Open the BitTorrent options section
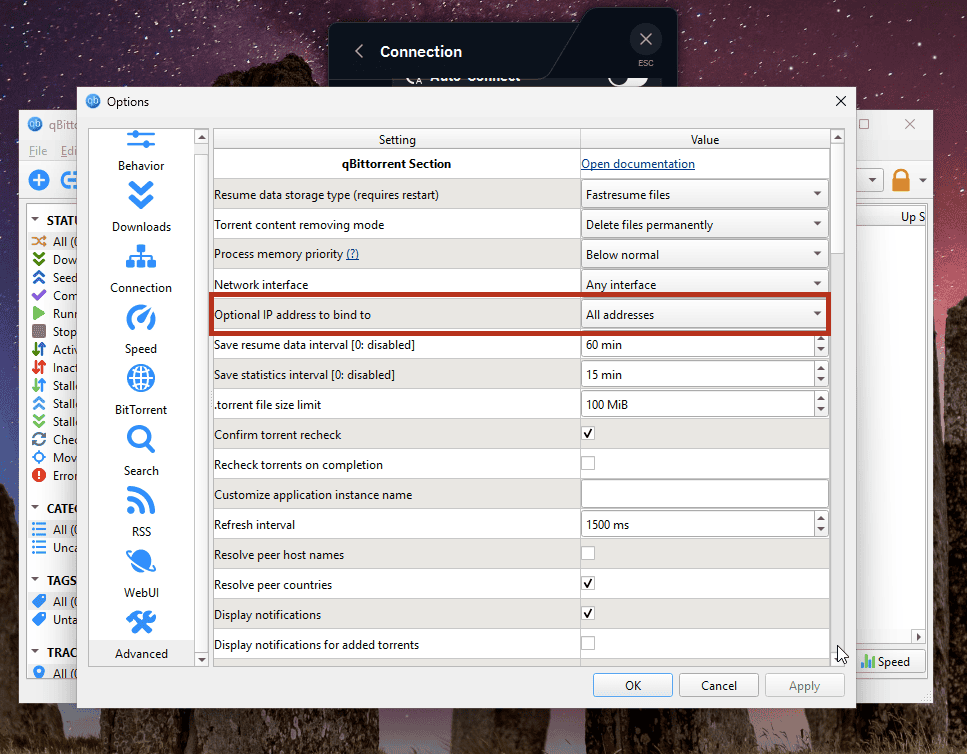The height and width of the screenshot is (754, 967). tap(141, 390)
